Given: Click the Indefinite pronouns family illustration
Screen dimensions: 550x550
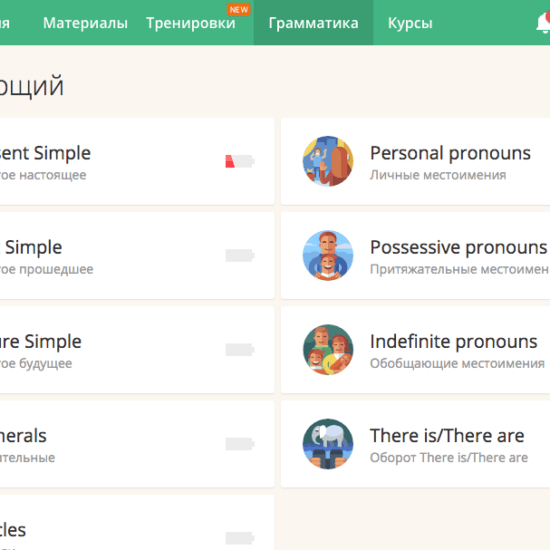Looking at the screenshot, I should pos(328,350).
